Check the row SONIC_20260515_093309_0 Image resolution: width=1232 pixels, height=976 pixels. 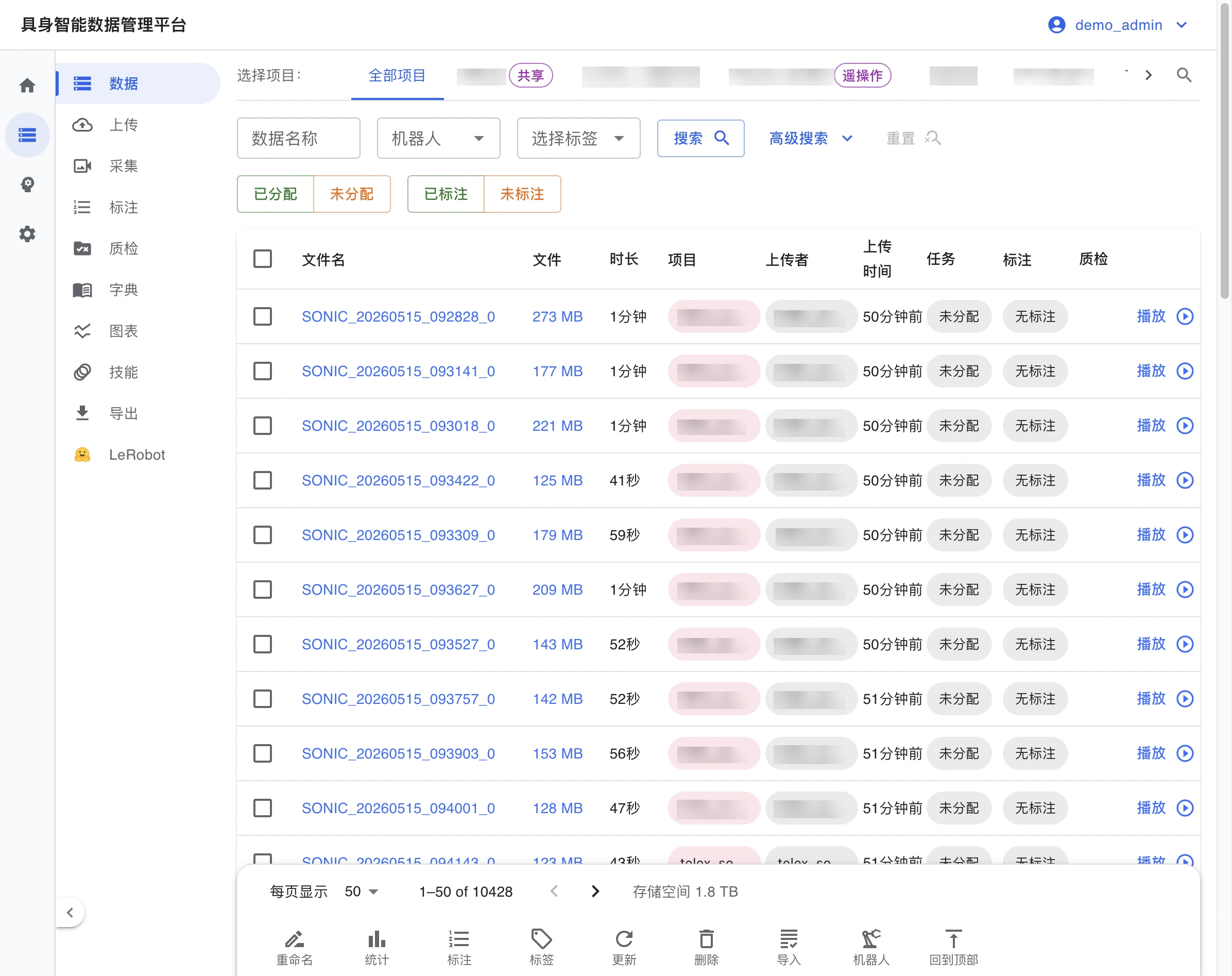coord(263,535)
